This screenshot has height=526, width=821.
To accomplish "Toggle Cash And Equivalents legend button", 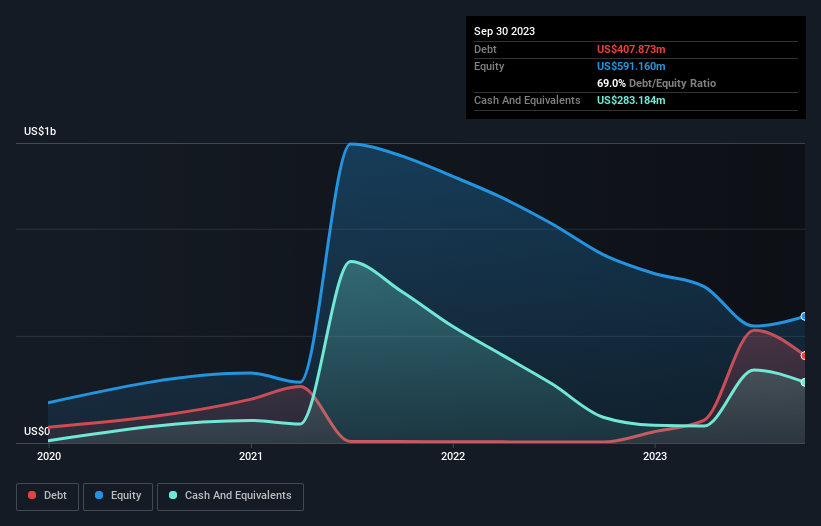I will tap(230, 496).
